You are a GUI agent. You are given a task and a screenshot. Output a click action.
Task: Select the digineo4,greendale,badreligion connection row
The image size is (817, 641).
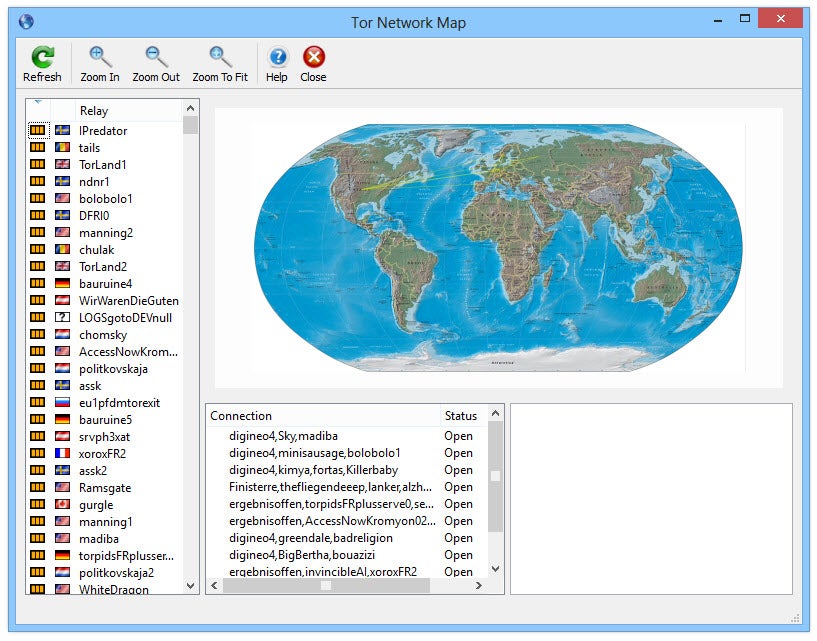click(x=310, y=538)
